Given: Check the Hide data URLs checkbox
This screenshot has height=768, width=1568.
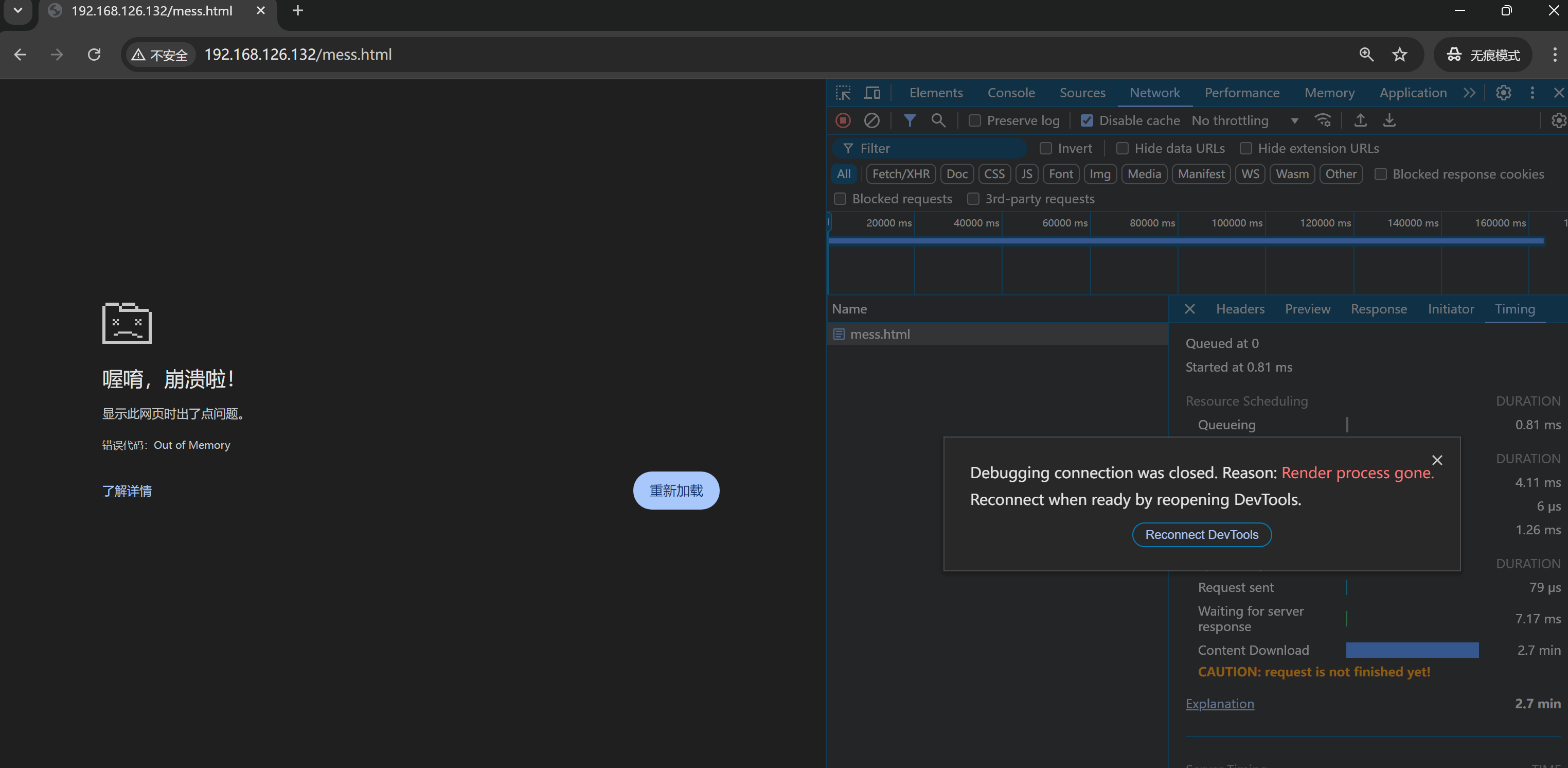Looking at the screenshot, I should [x=1122, y=149].
